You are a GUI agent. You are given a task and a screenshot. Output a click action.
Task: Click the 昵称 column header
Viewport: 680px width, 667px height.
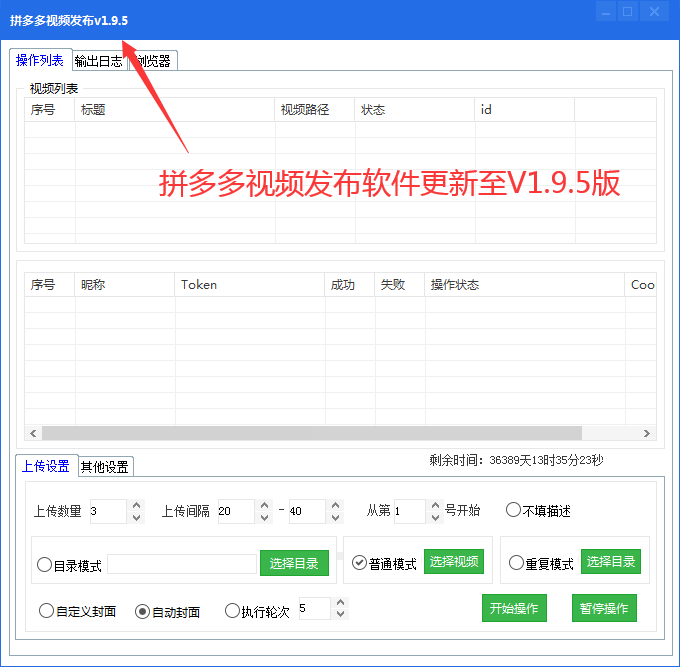click(x=125, y=285)
